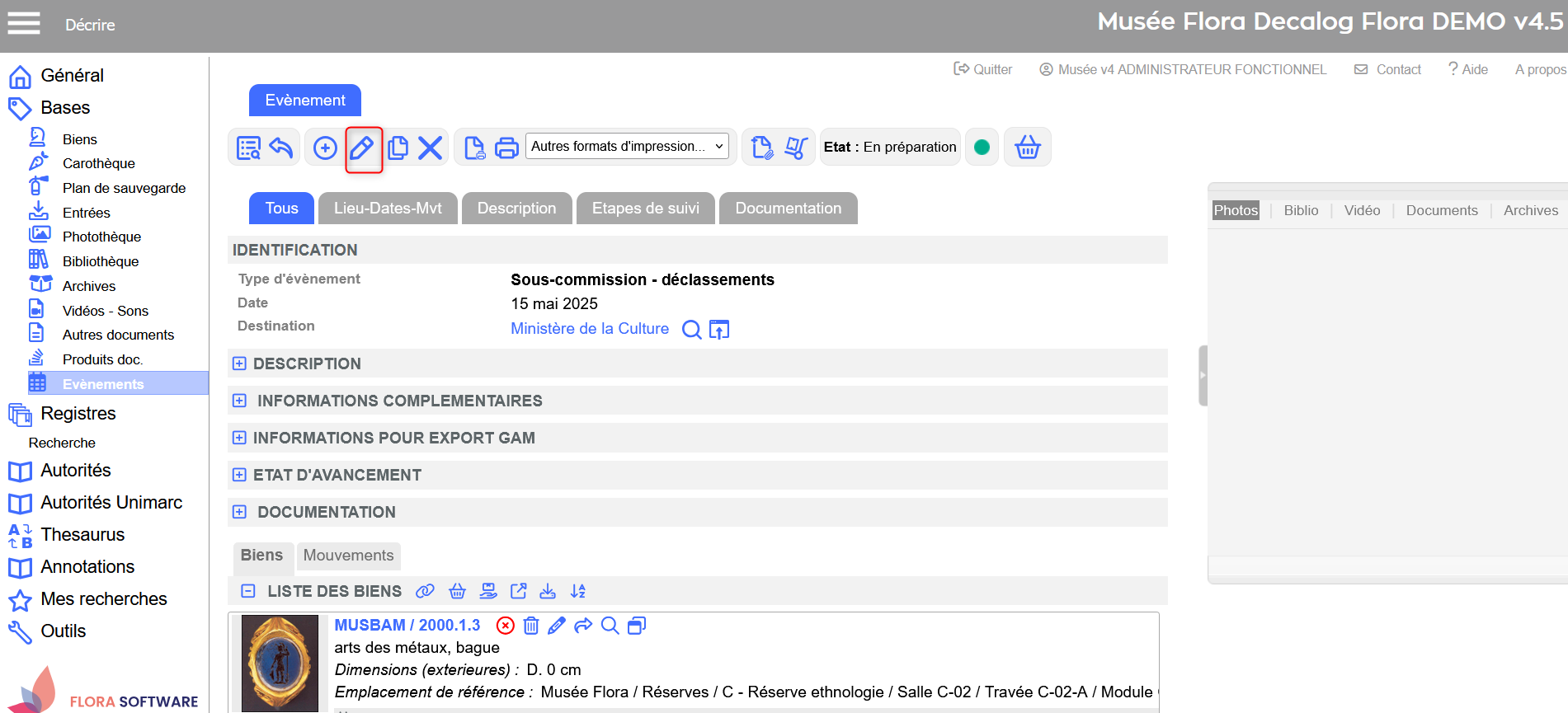Expand the DESCRIPTION section

pos(239,364)
